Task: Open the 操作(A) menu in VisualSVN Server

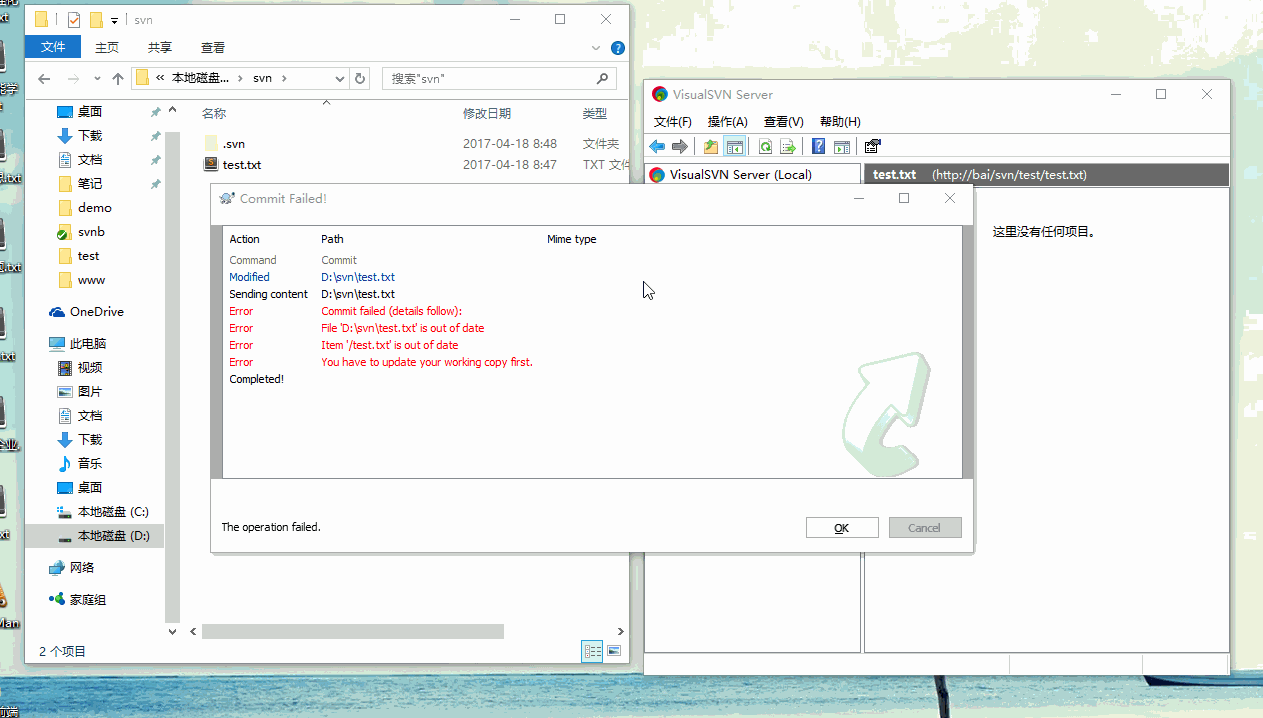Action: (x=728, y=122)
